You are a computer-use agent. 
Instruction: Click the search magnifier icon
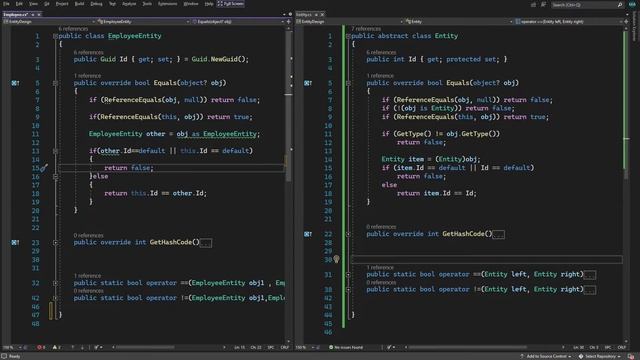[x=620, y=5]
